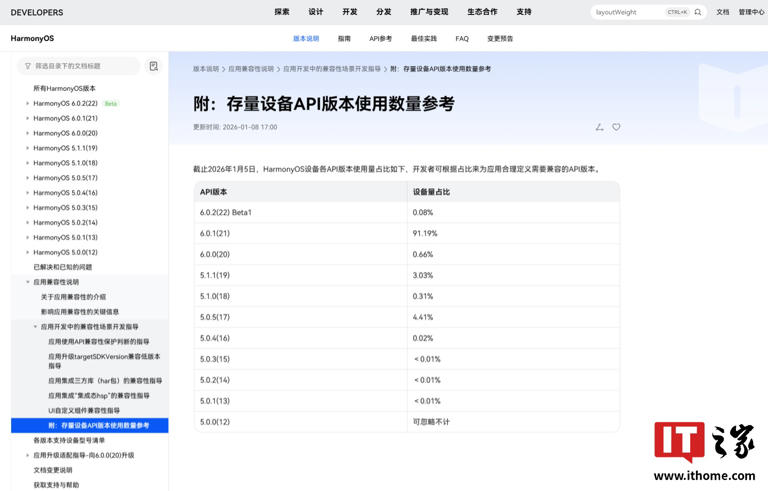Open the API参考 tab

(x=380, y=38)
